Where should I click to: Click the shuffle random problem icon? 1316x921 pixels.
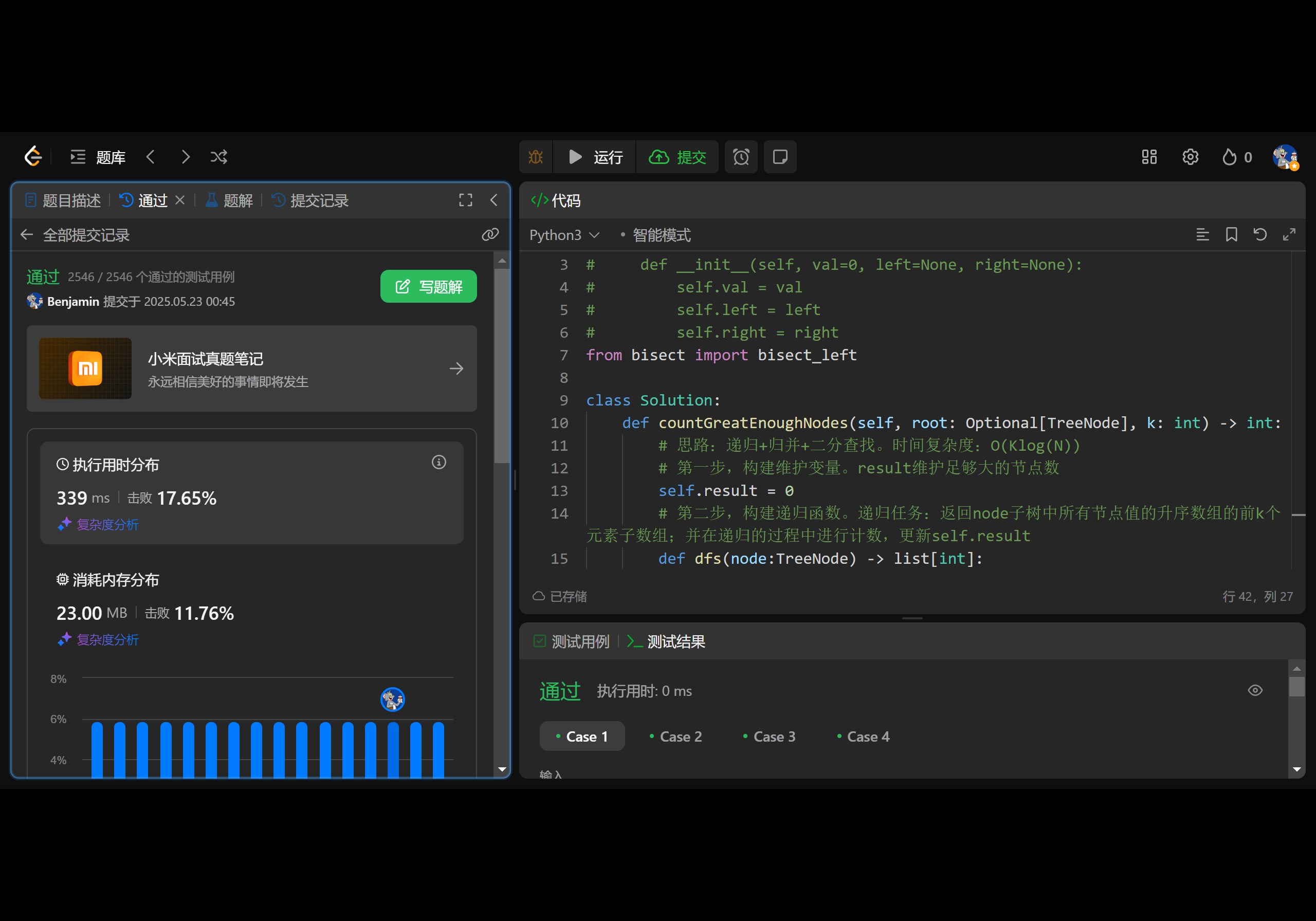point(218,157)
